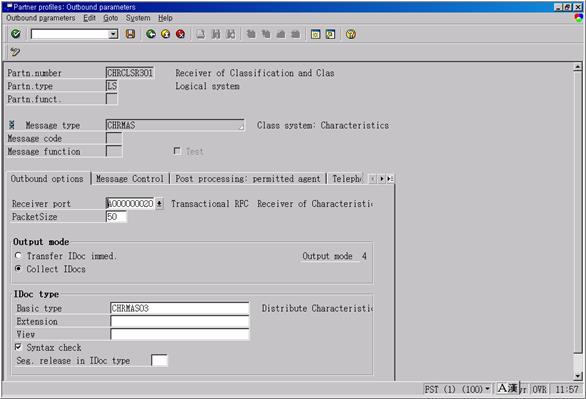Click the yellow Exit arrow icon
This screenshot has width=586, height=399.
point(166,34)
